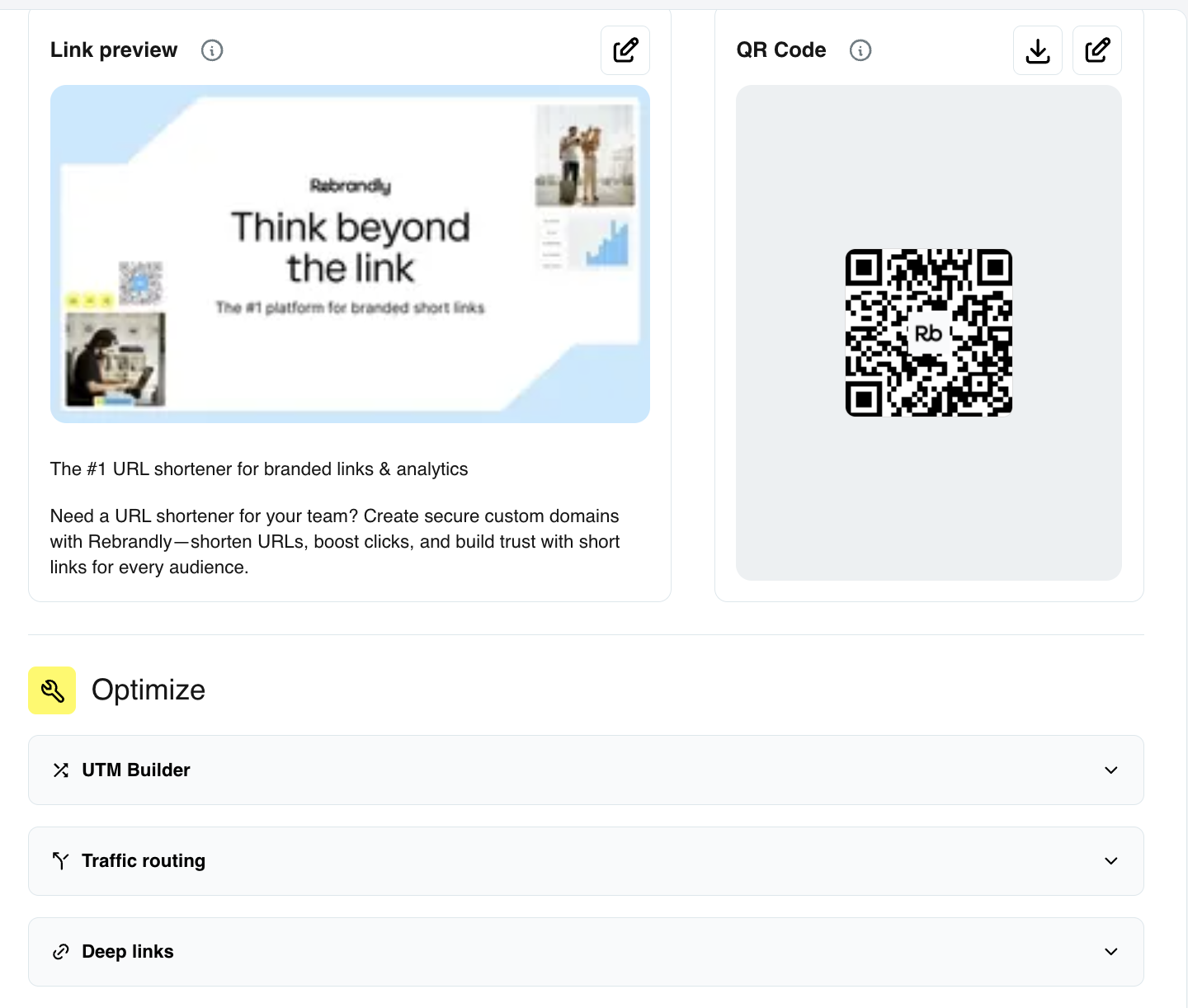The image size is (1188, 1008).
Task: Open the info icon next to Link preview
Action: tap(212, 50)
